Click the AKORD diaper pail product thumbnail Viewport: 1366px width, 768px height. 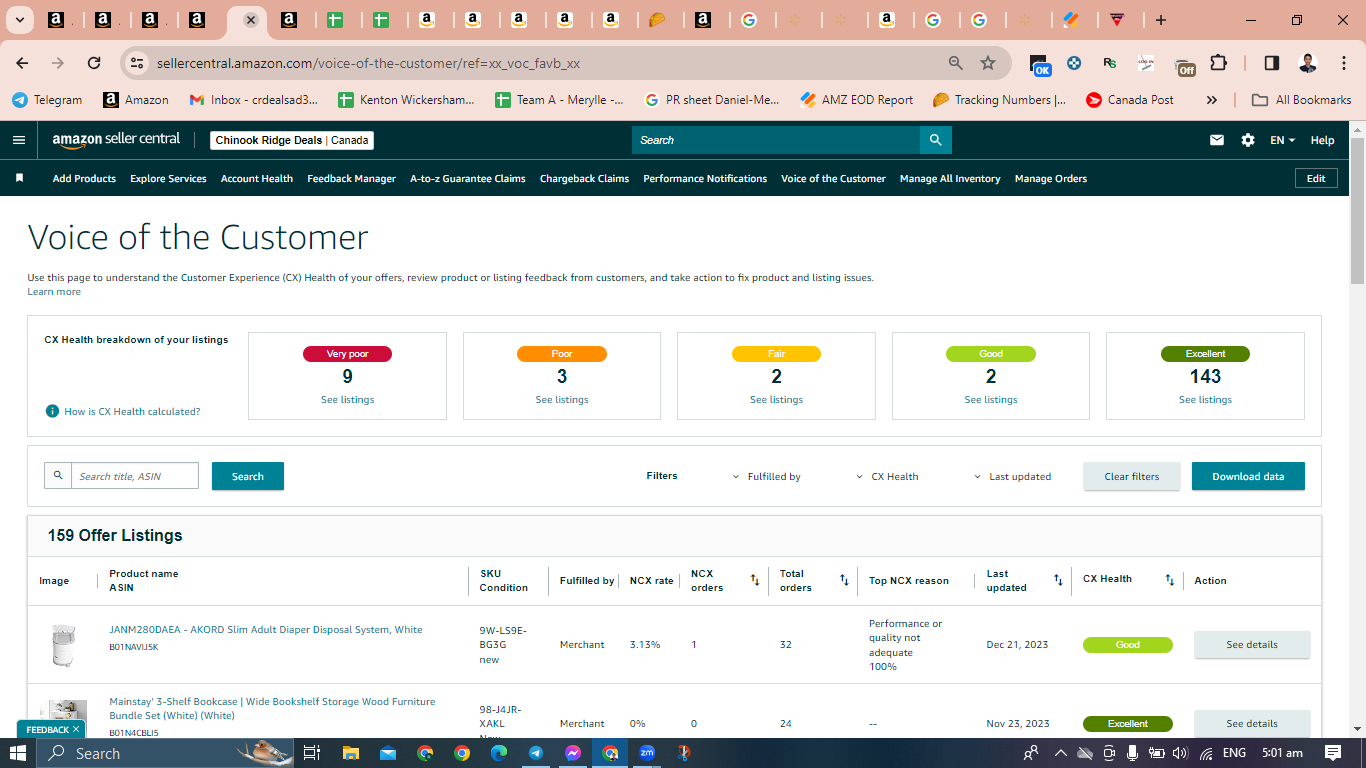point(63,645)
